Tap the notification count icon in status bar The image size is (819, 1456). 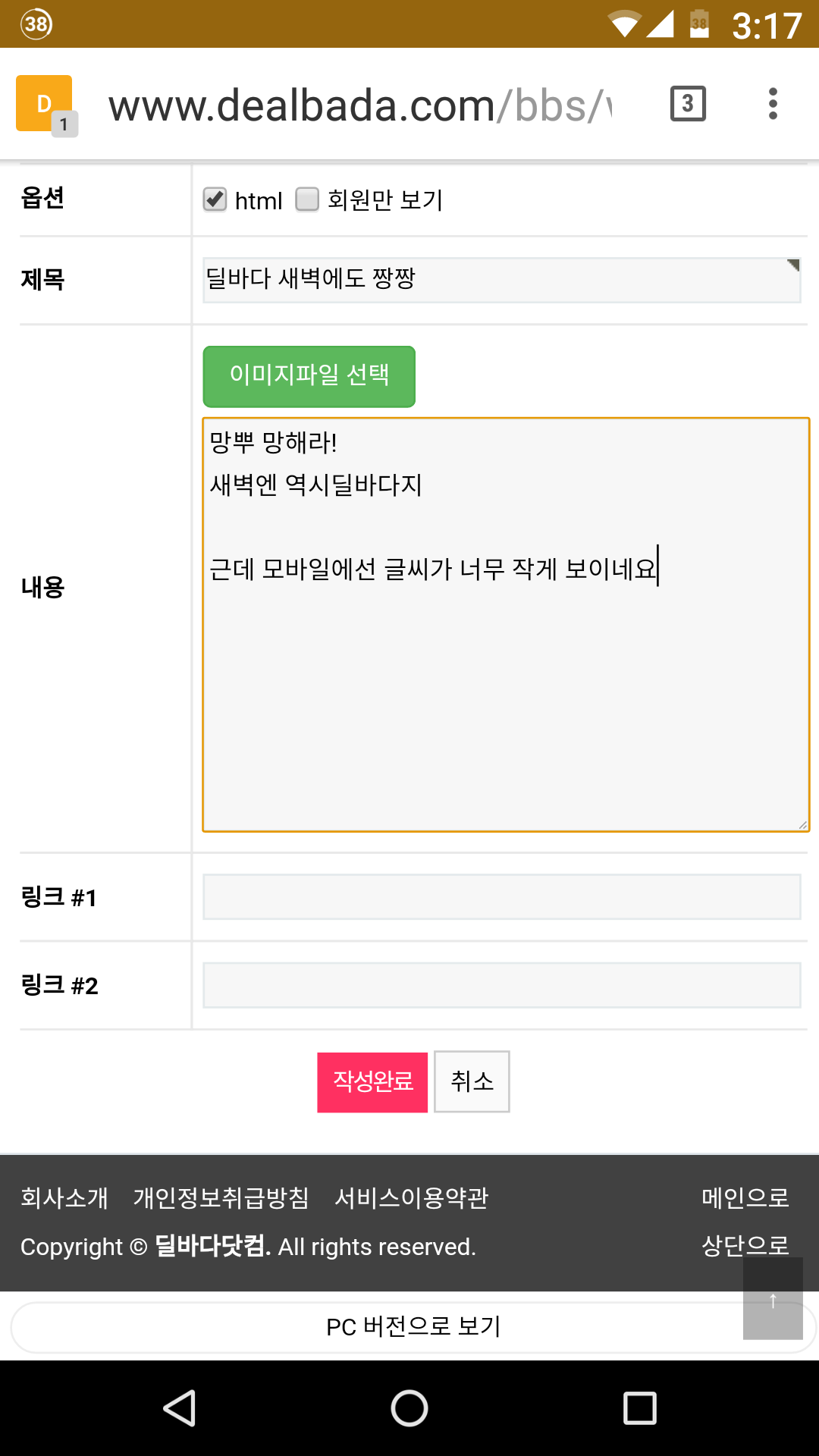click(x=36, y=24)
